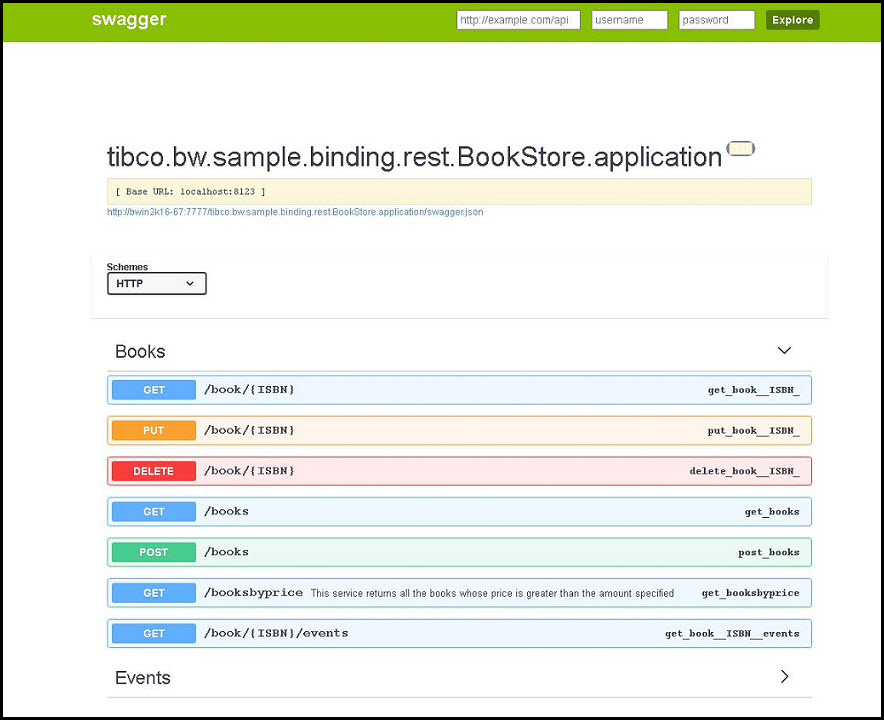Click the DELETE method badge
884x720 pixels.
pyautogui.click(x=154, y=471)
